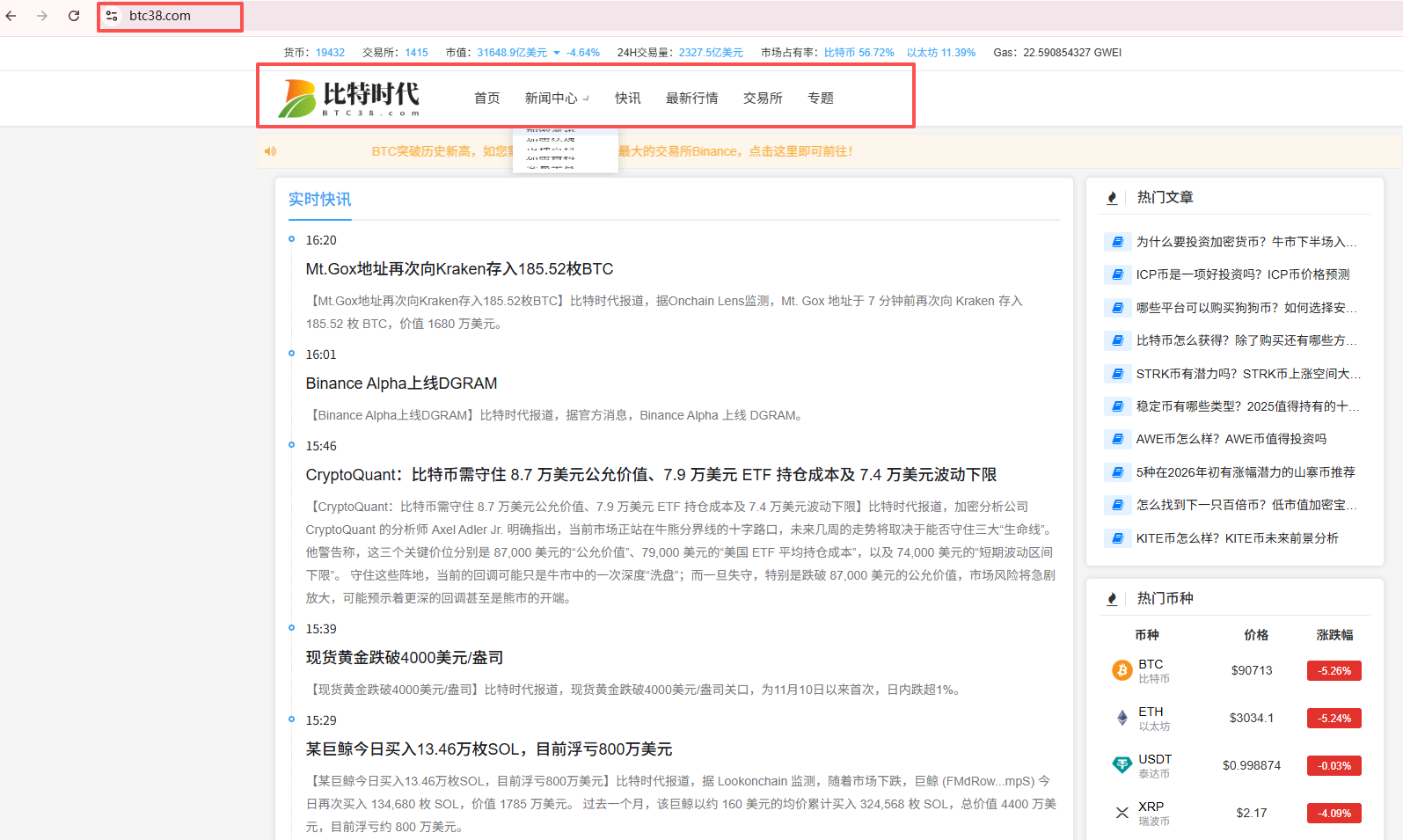Click the ETH price $3034.1
The height and width of the screenshot is (840, 1403).
(x=1252, y=718)
